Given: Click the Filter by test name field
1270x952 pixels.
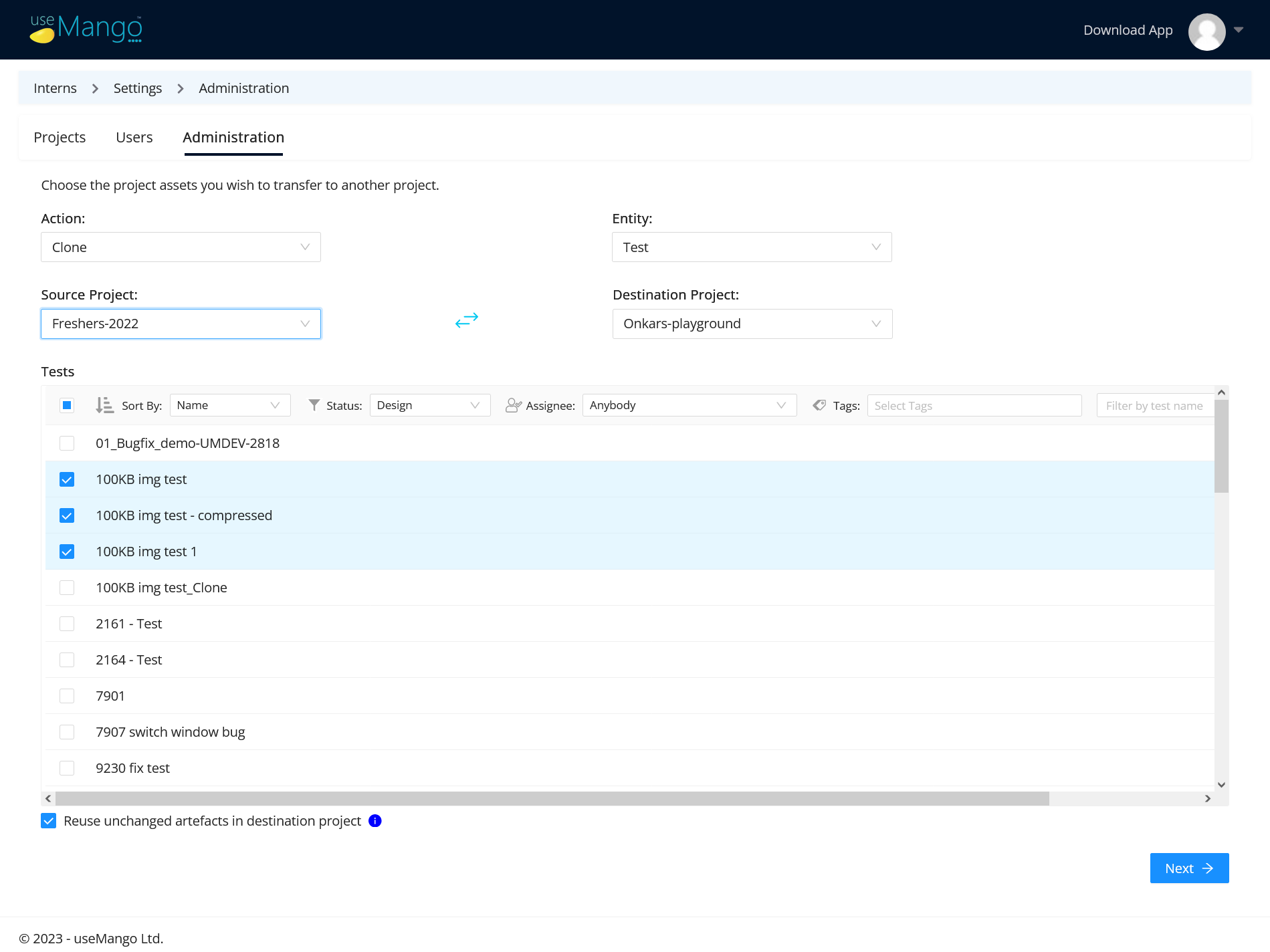Looking at the screenshot, I should (1155, 406).
